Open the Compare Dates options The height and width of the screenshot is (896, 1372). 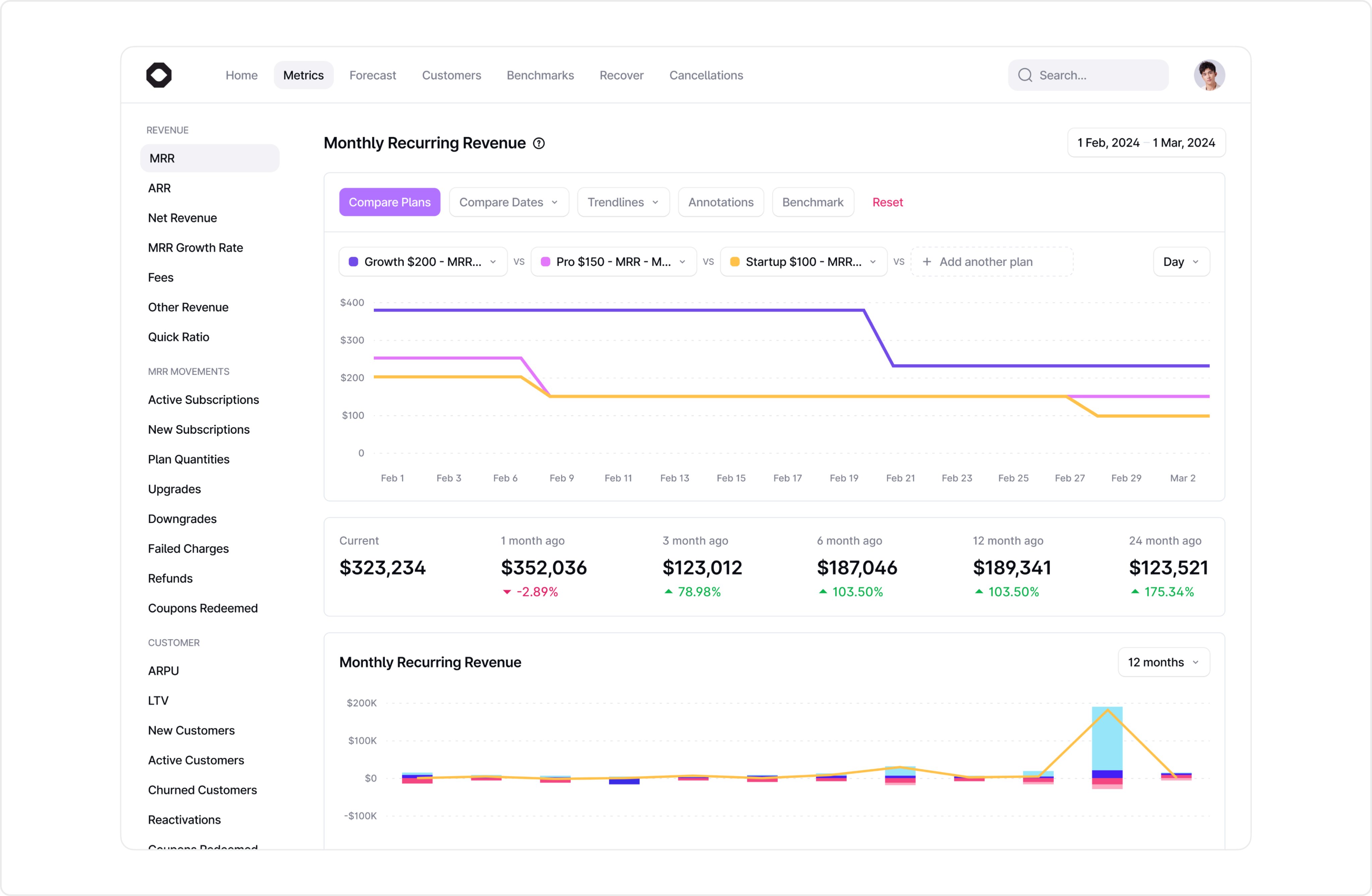click(508, 202)
